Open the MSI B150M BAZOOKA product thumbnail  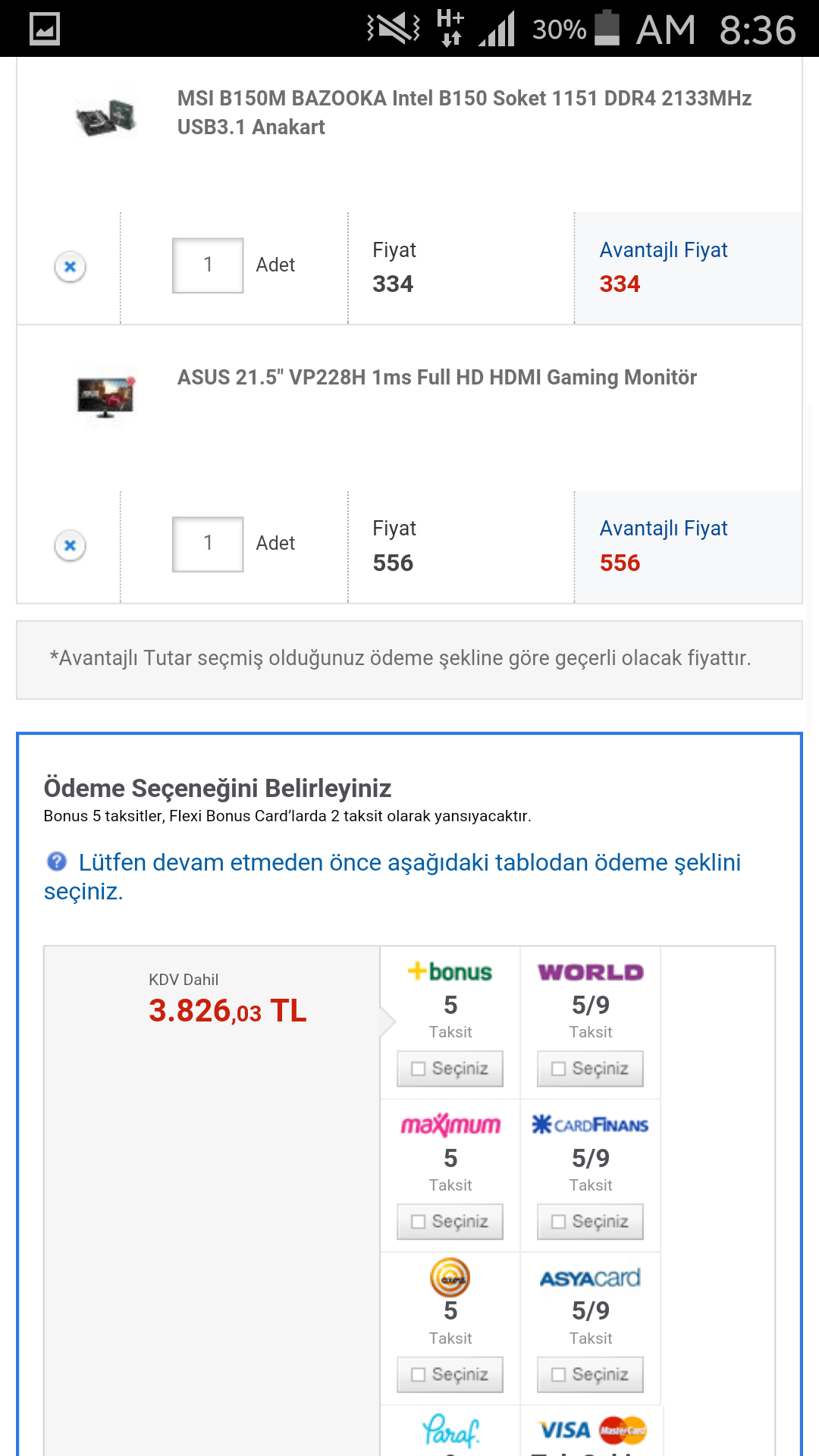pyautogui.click(x=106, y=117)
